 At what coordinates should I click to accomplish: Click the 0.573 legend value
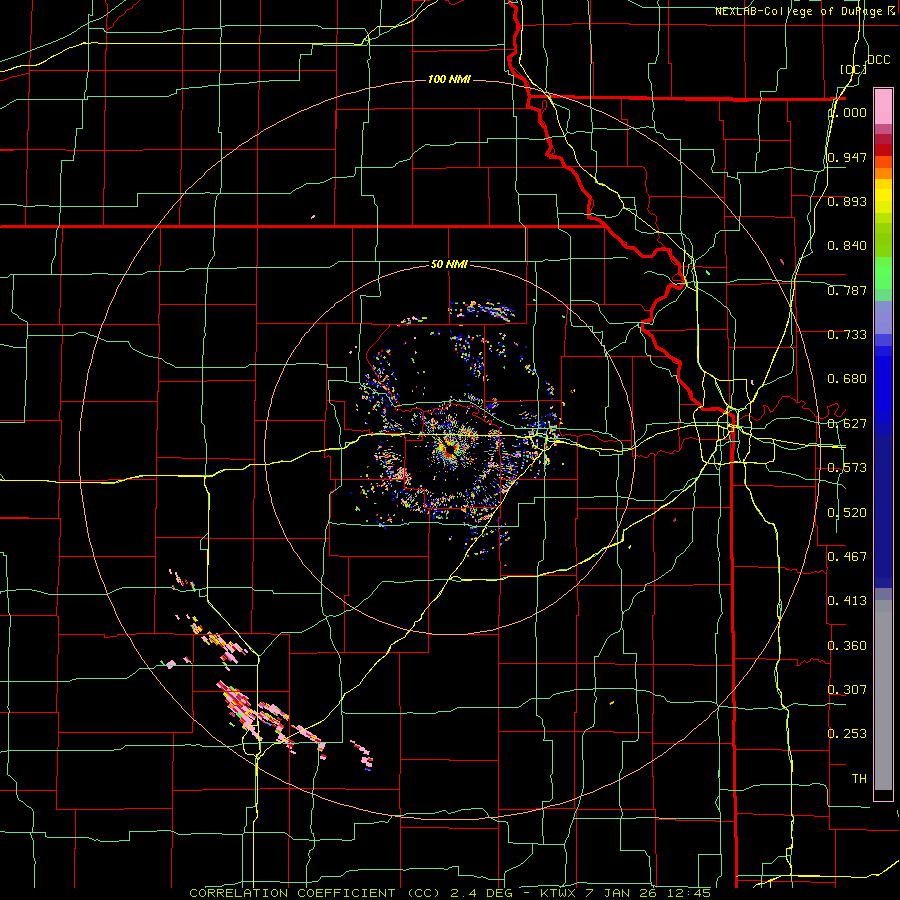coord(847,468)
